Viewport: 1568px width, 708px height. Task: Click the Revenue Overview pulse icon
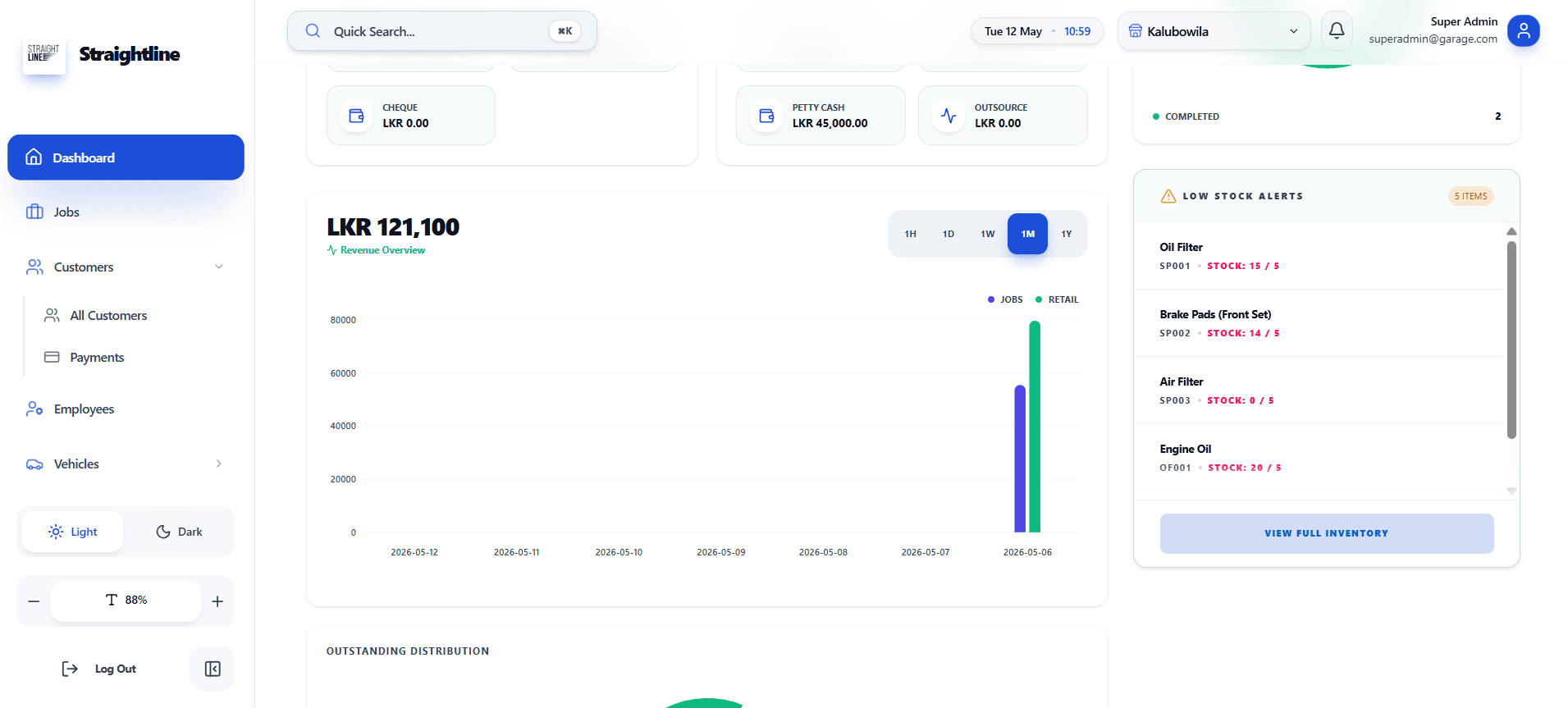pos(332,250)
